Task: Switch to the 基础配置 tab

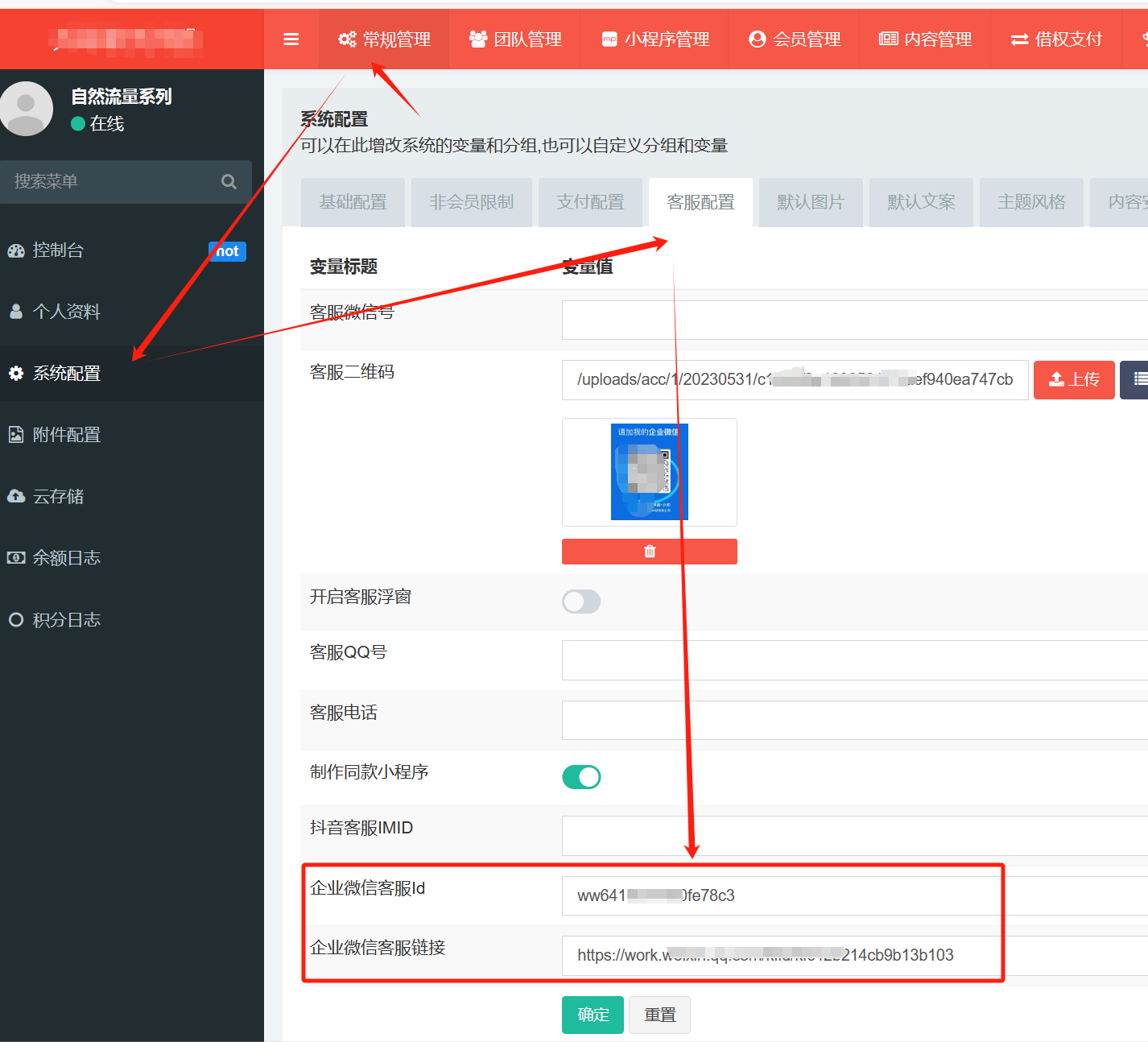Action: coord(353,203)
